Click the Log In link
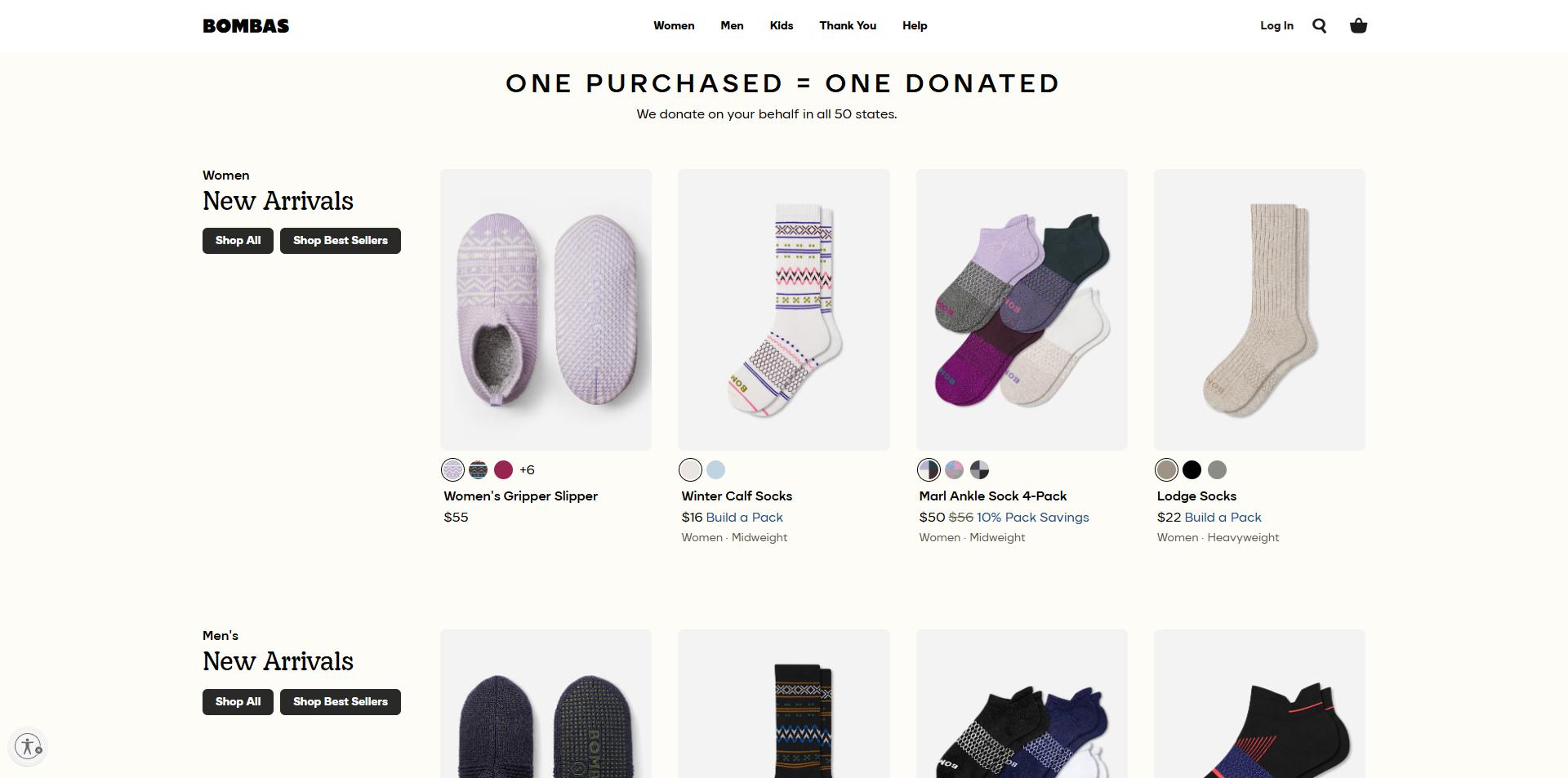This screenshot has height=778, width=1568. tap(1276, 26)
